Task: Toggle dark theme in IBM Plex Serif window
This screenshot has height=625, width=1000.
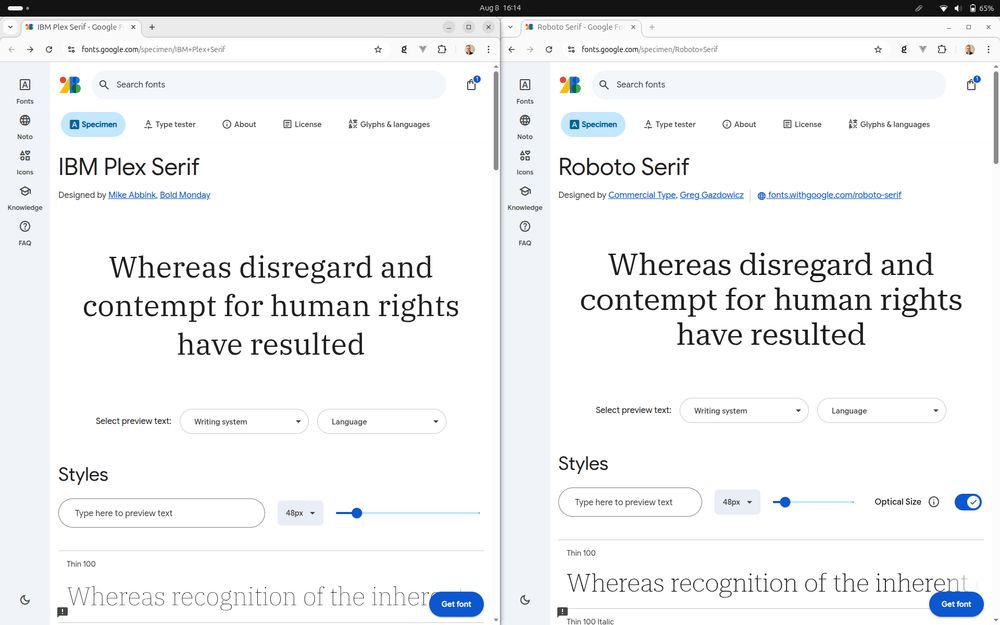Action: tap(25, 599)
